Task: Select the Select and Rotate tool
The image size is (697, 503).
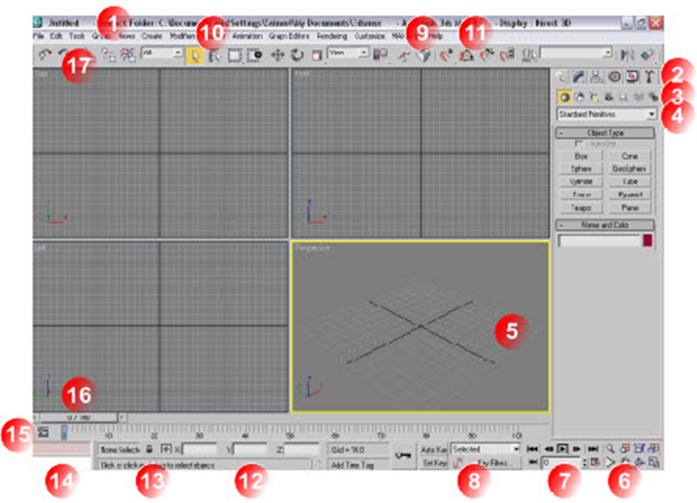Action: pyautogui.click(x=297, y=55)
